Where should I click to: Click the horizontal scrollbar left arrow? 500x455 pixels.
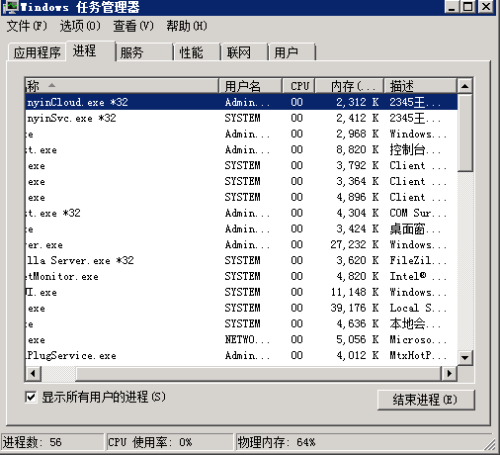click(x=33, y=373)
